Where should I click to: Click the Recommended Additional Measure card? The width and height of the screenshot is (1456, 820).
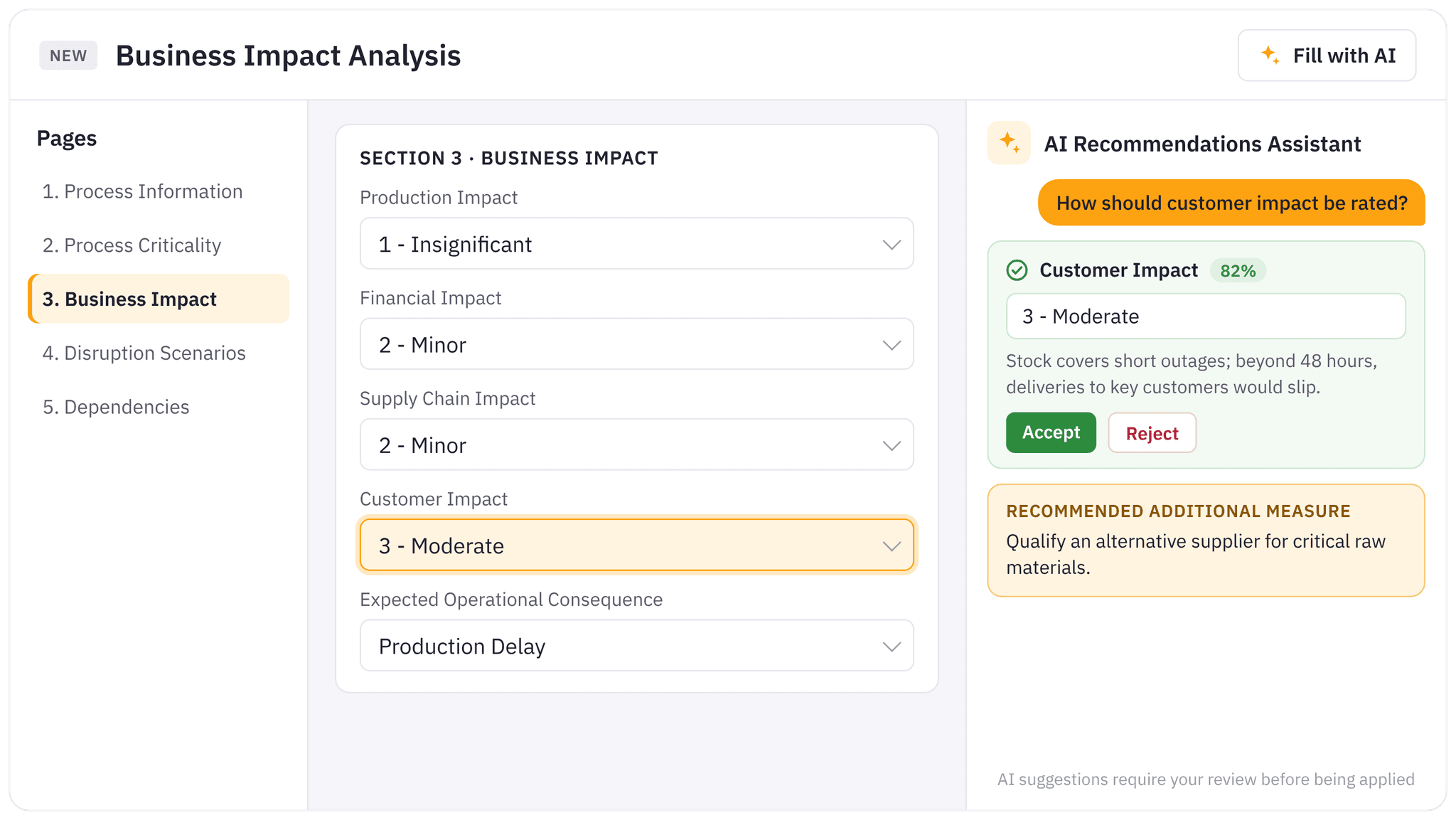pos(1206,541)
